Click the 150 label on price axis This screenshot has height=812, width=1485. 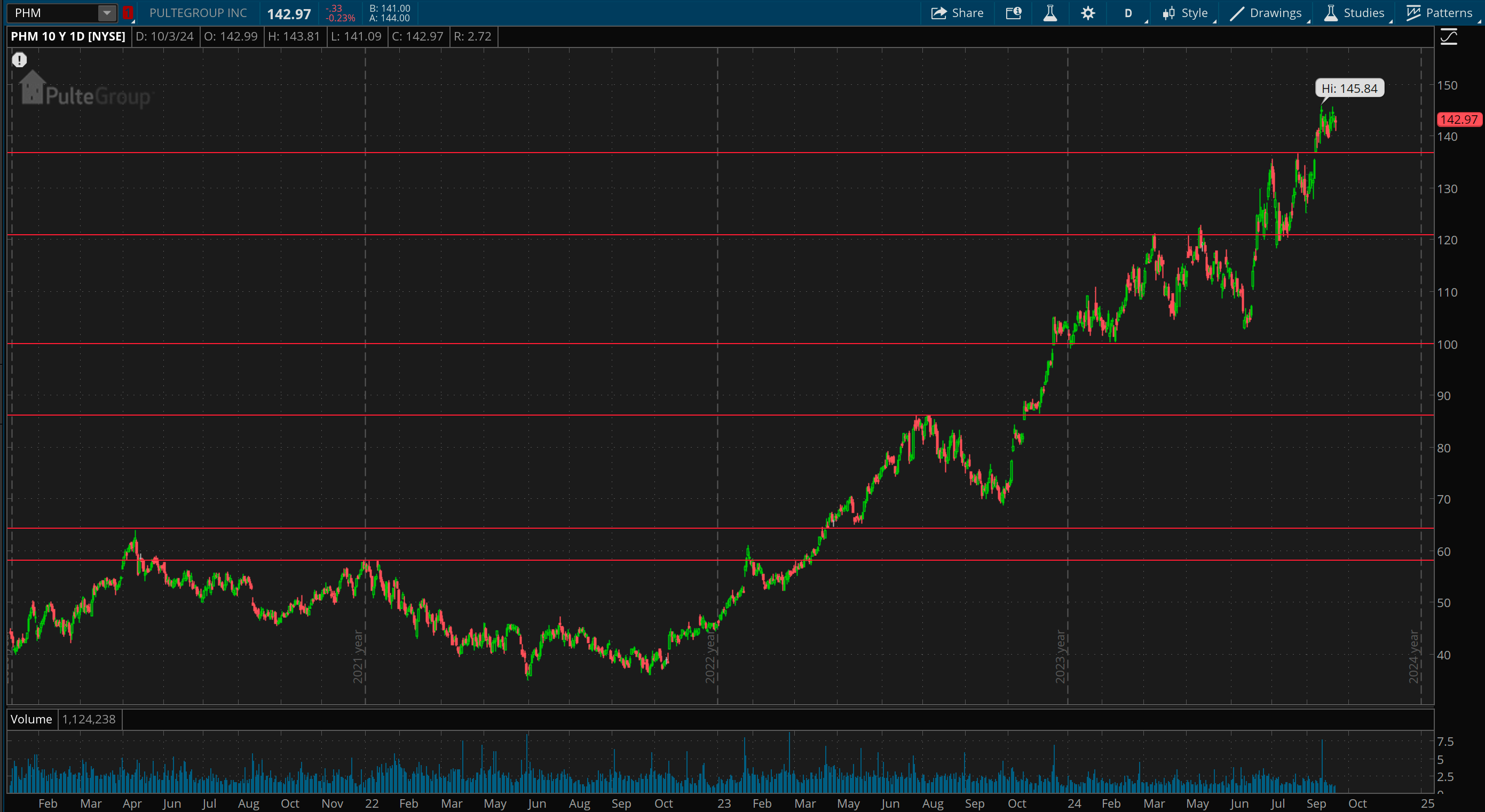1447,85
